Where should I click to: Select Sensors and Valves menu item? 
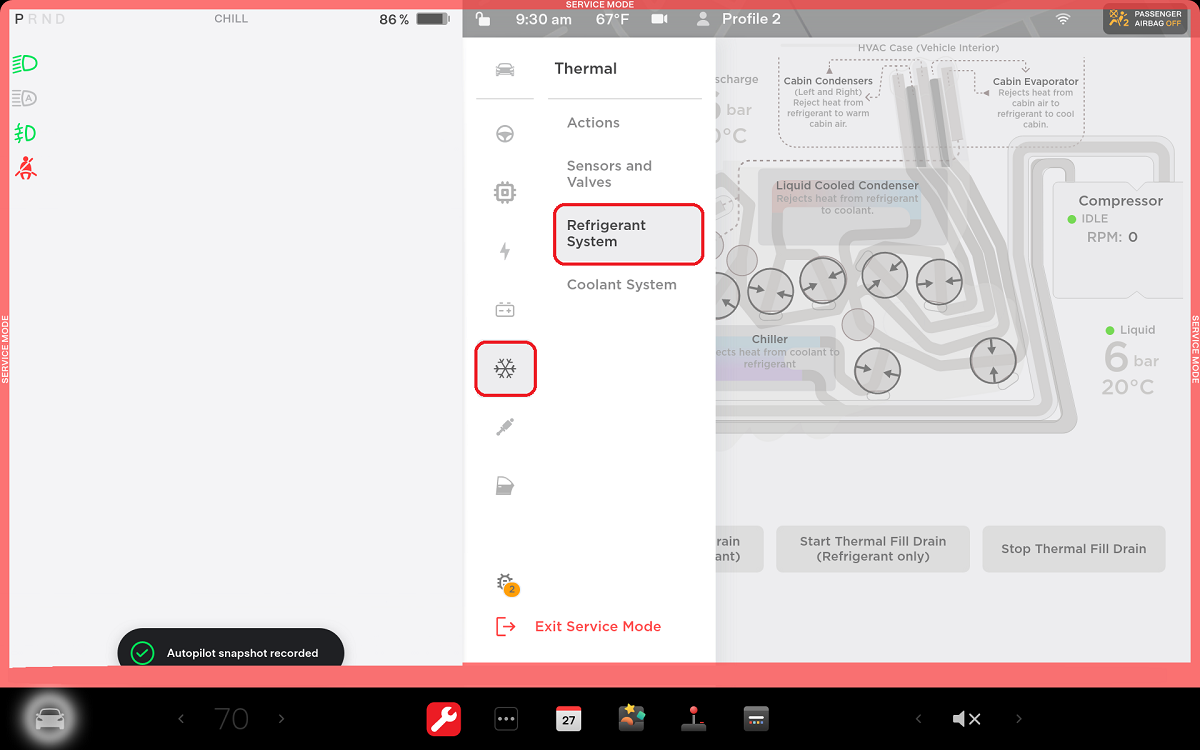click(609, 174)
